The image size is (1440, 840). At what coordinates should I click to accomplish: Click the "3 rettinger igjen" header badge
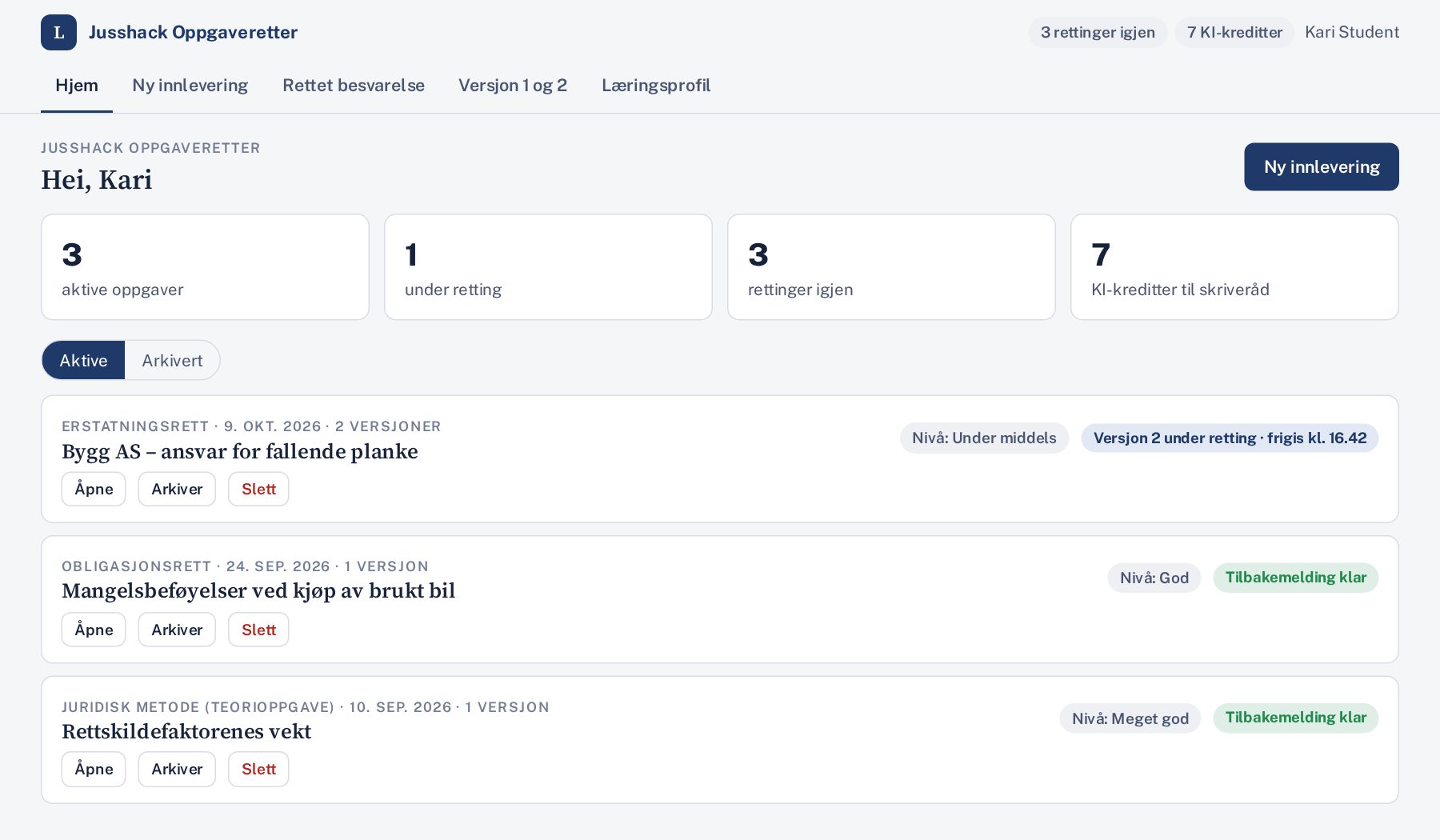click(1098, 32)
